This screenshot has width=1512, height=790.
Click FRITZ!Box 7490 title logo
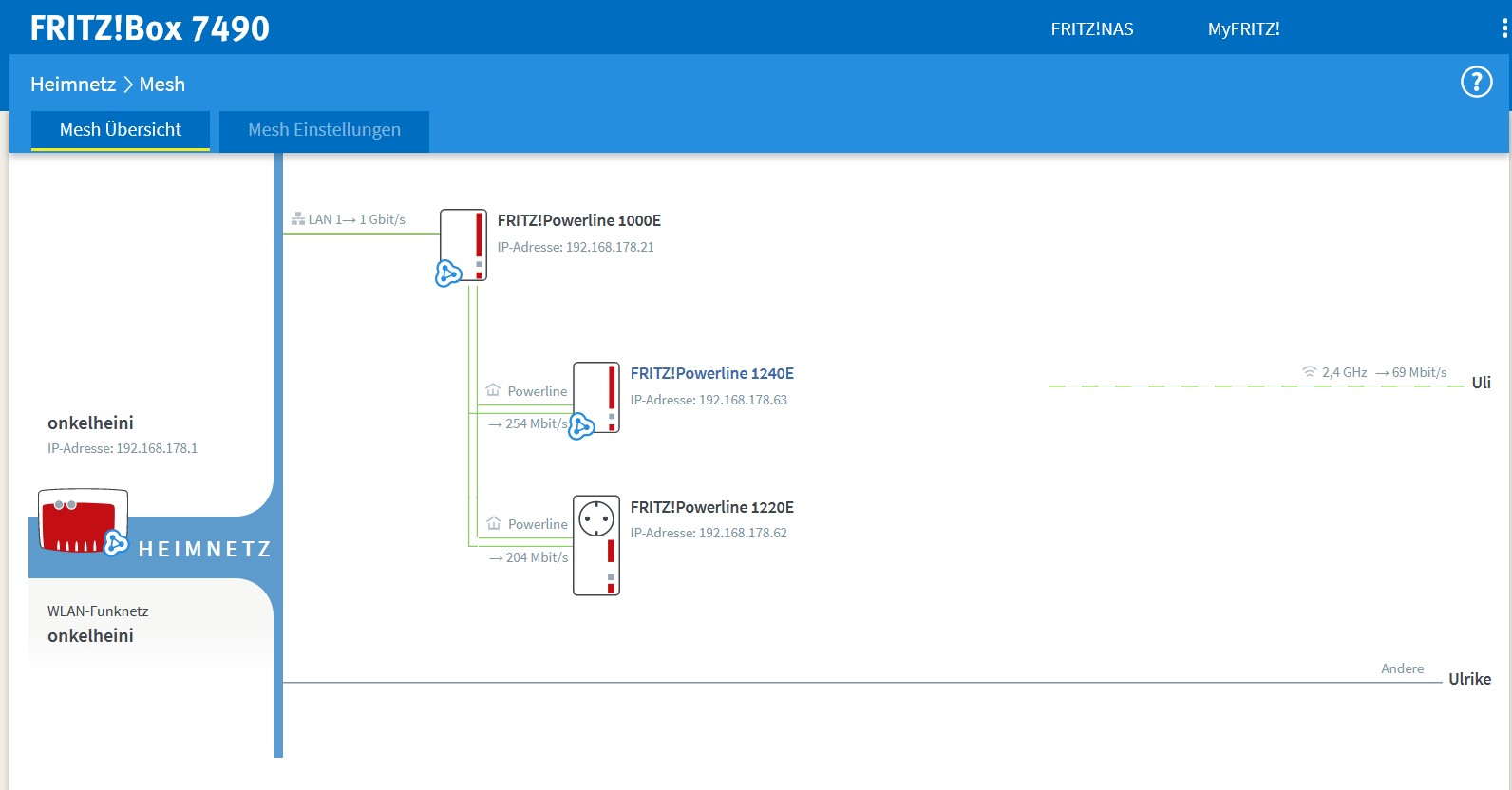(150, 28)
